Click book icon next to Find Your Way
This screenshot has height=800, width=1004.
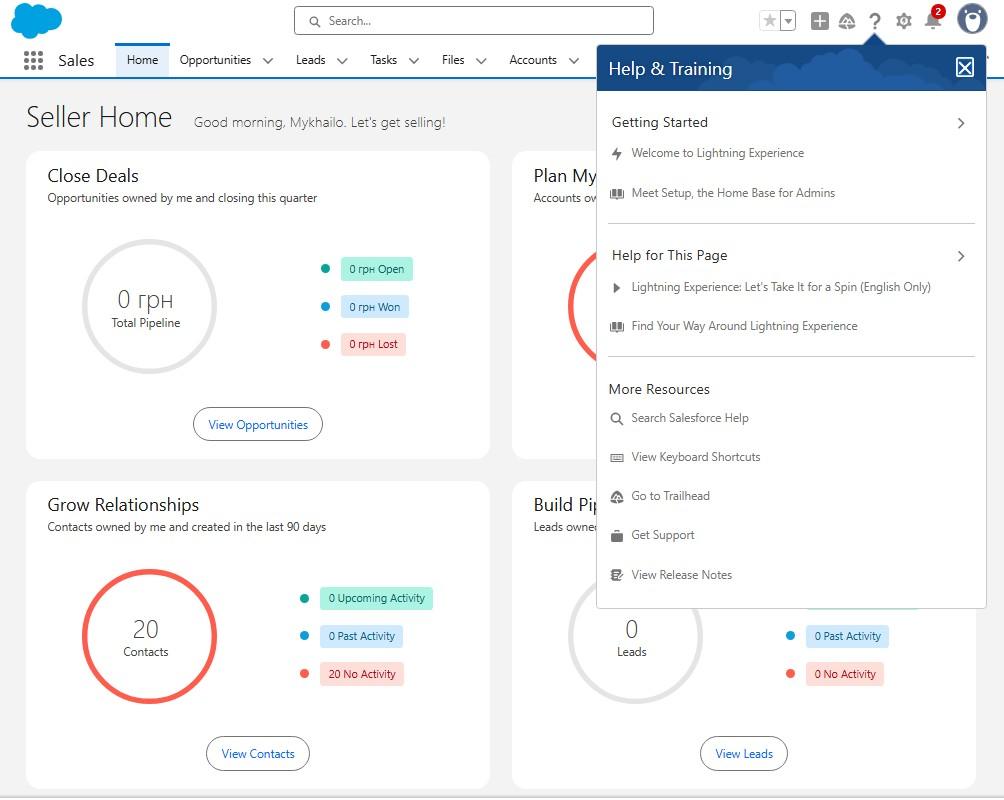(x=617, y=327)
